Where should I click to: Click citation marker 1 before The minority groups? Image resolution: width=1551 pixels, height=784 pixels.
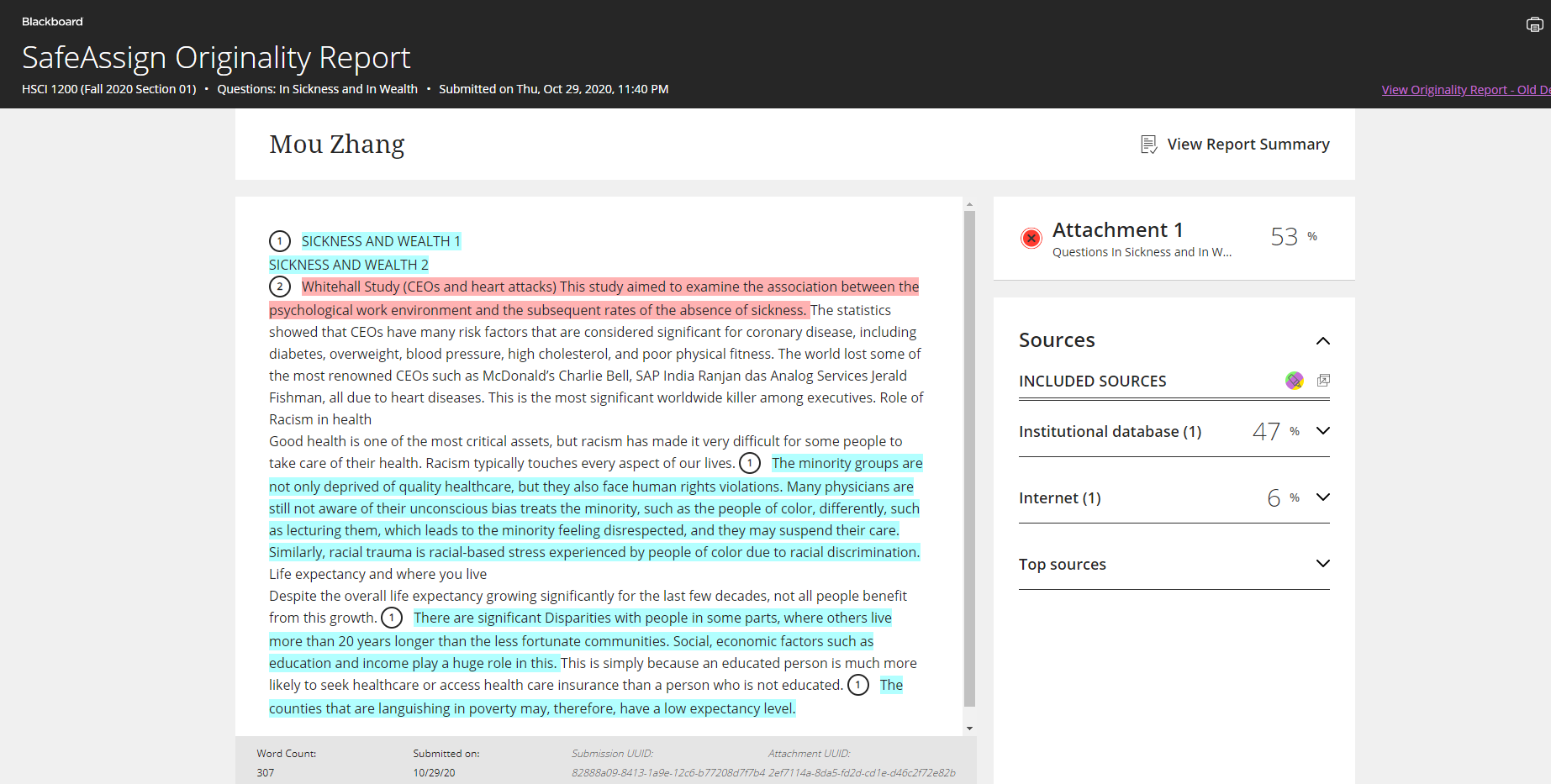coord(750,463)
